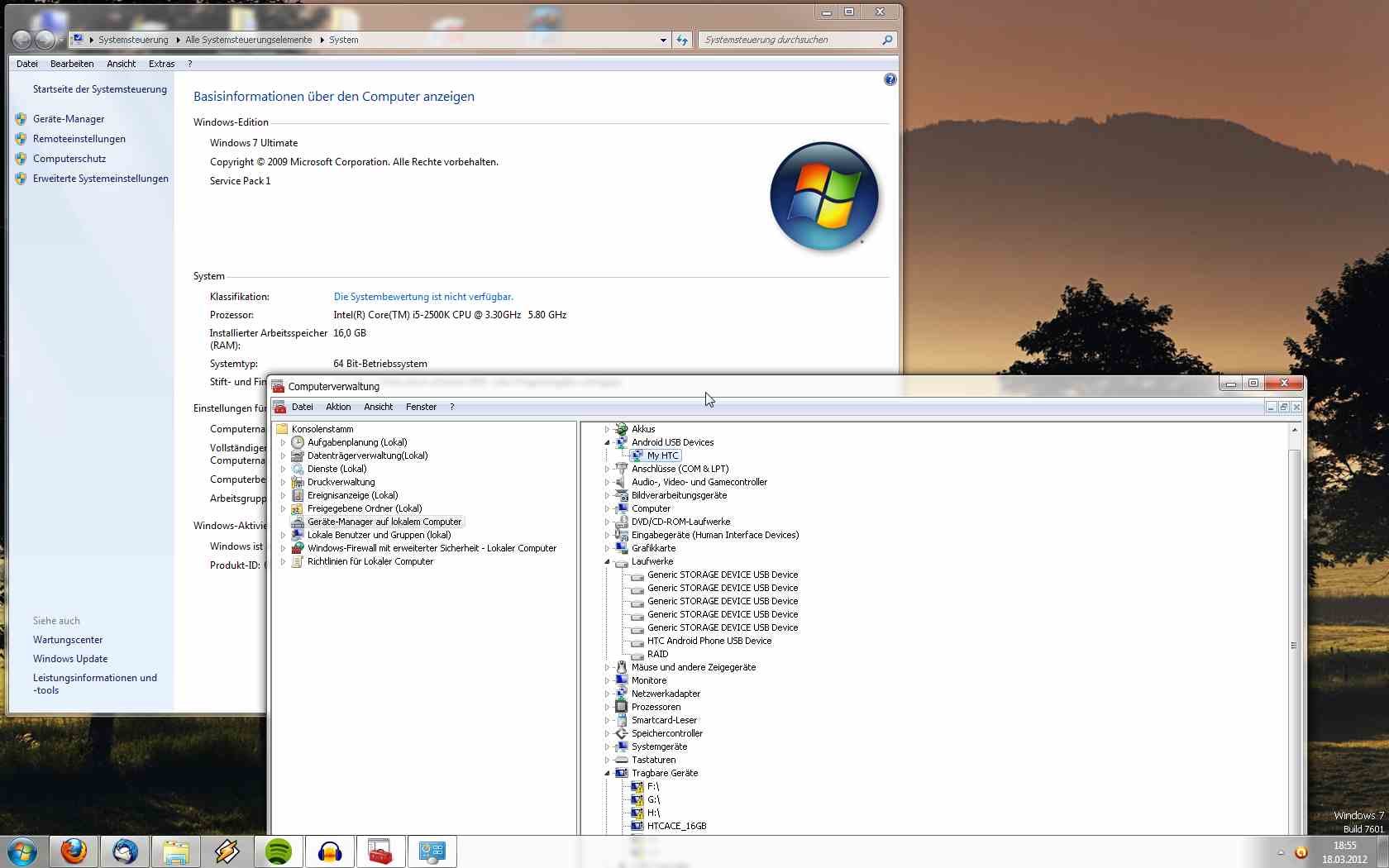Open address bar history dropdown arrow
Image resolution: width=1389 pixels, height=868 pixels.
pyautogui.click(x=663, y=40)
